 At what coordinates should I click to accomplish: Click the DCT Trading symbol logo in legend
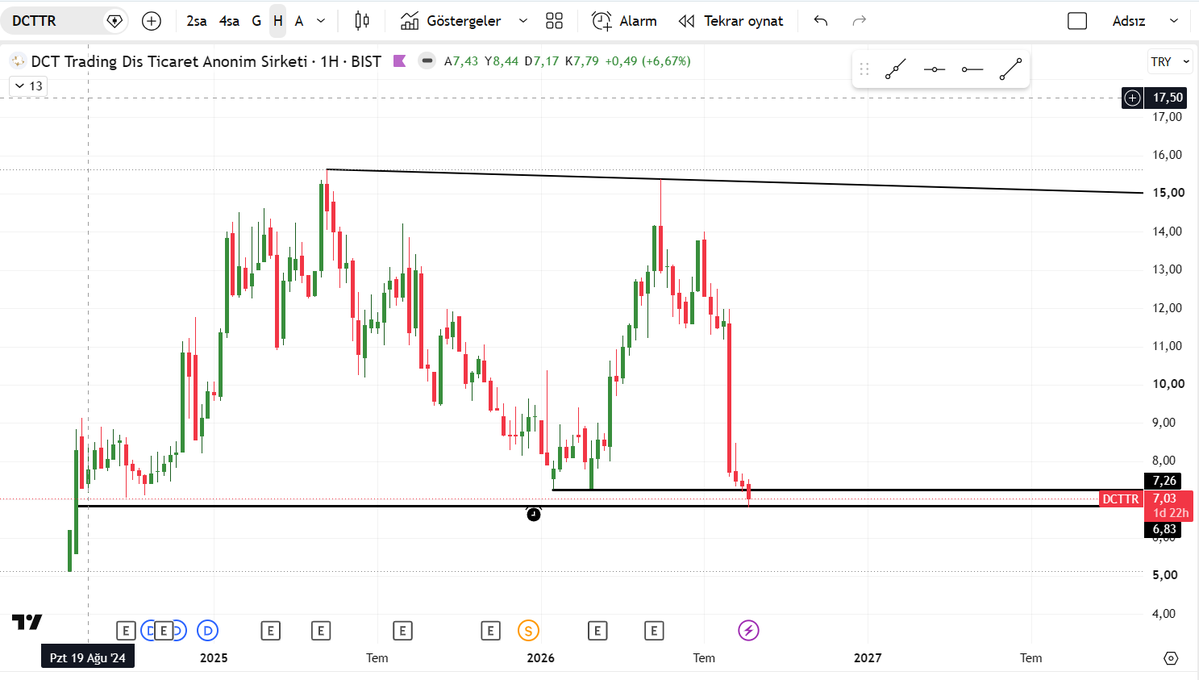click(18, 61)
